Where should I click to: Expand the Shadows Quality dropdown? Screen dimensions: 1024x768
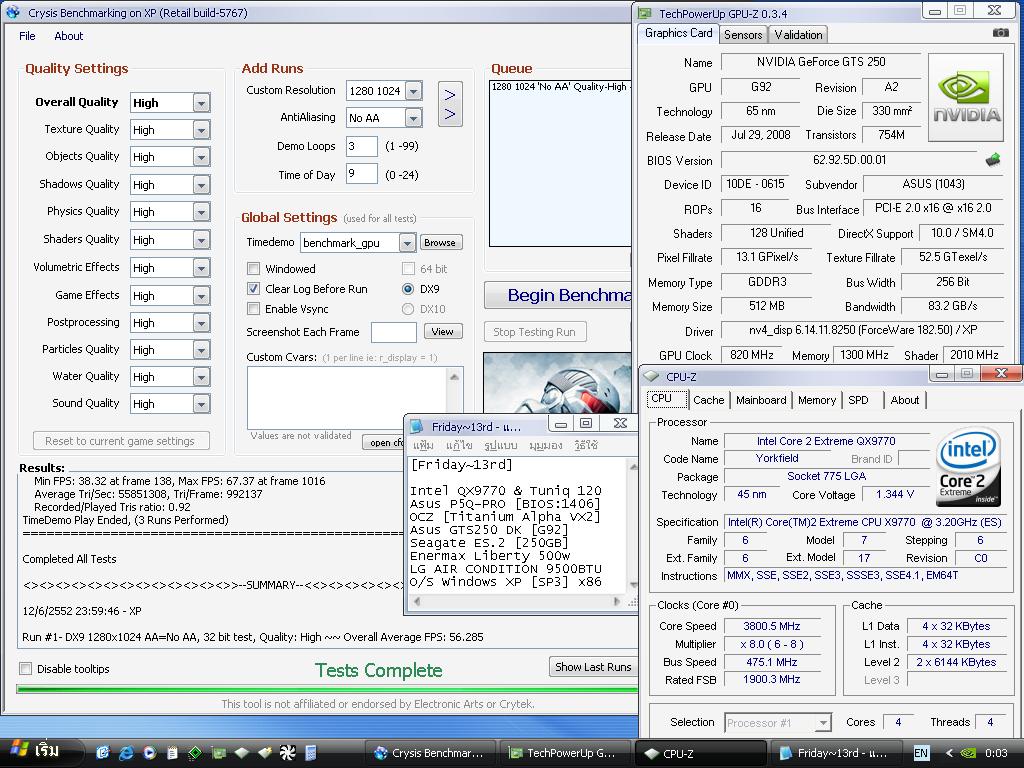[x=201, y=185]
